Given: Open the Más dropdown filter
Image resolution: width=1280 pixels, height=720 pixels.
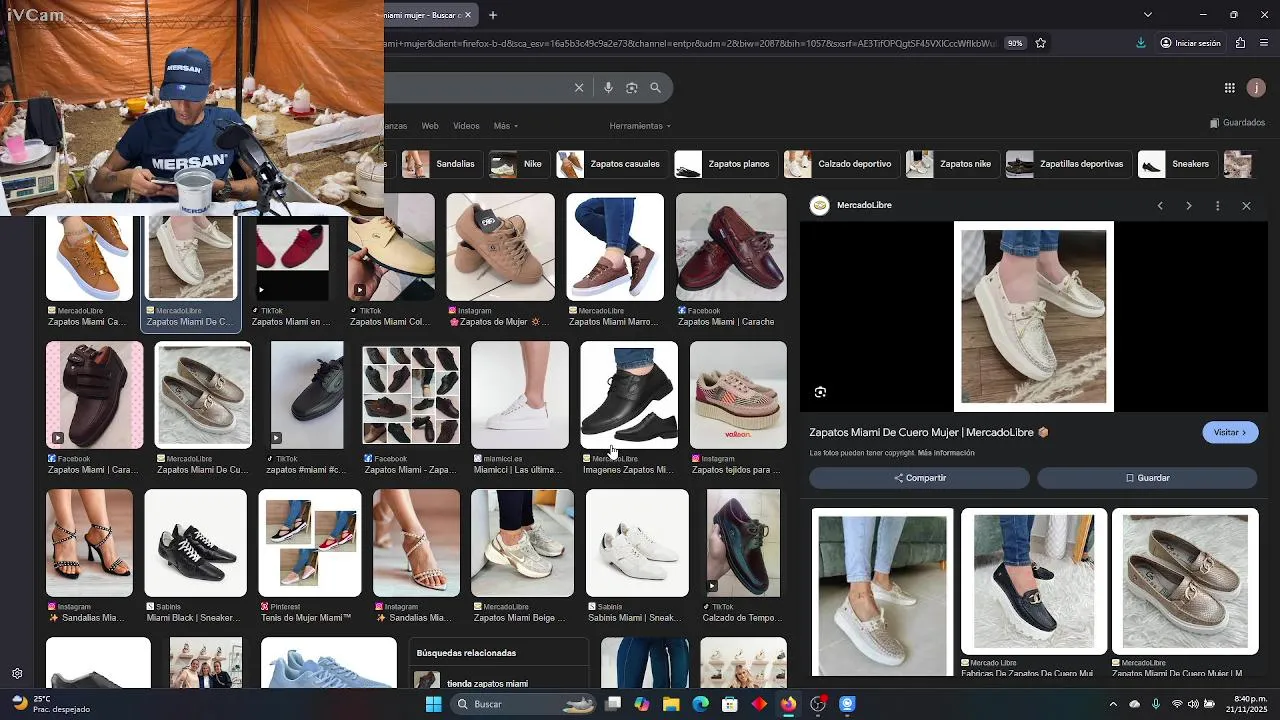Looking at the screenshot, I should point(505,126).
